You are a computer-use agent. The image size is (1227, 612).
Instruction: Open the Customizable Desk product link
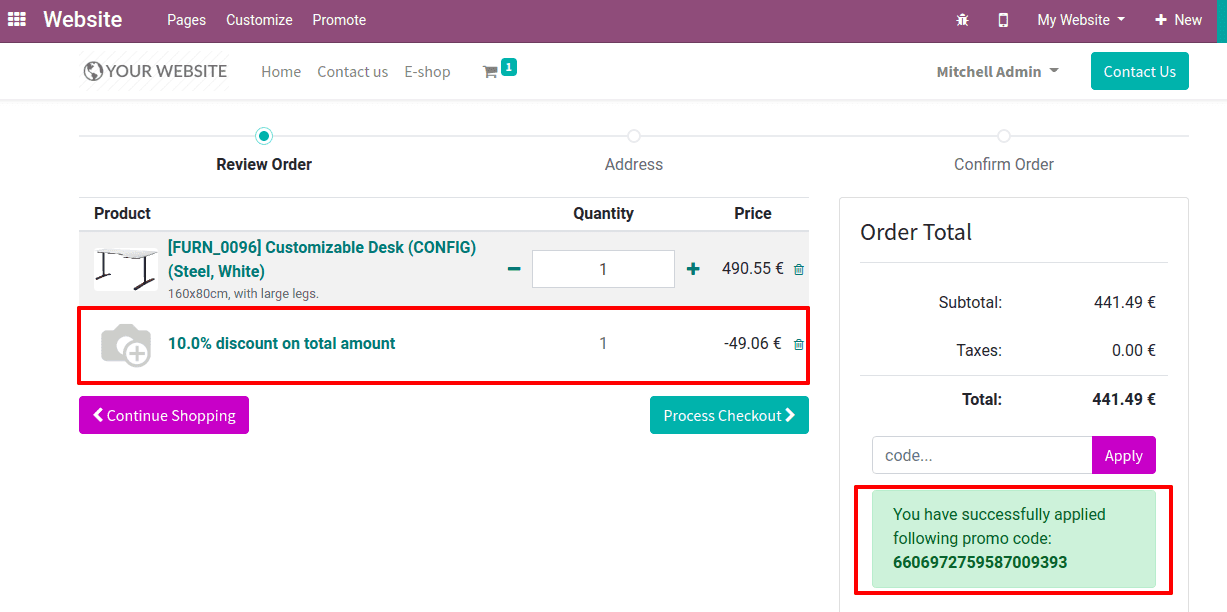[322, 259]
